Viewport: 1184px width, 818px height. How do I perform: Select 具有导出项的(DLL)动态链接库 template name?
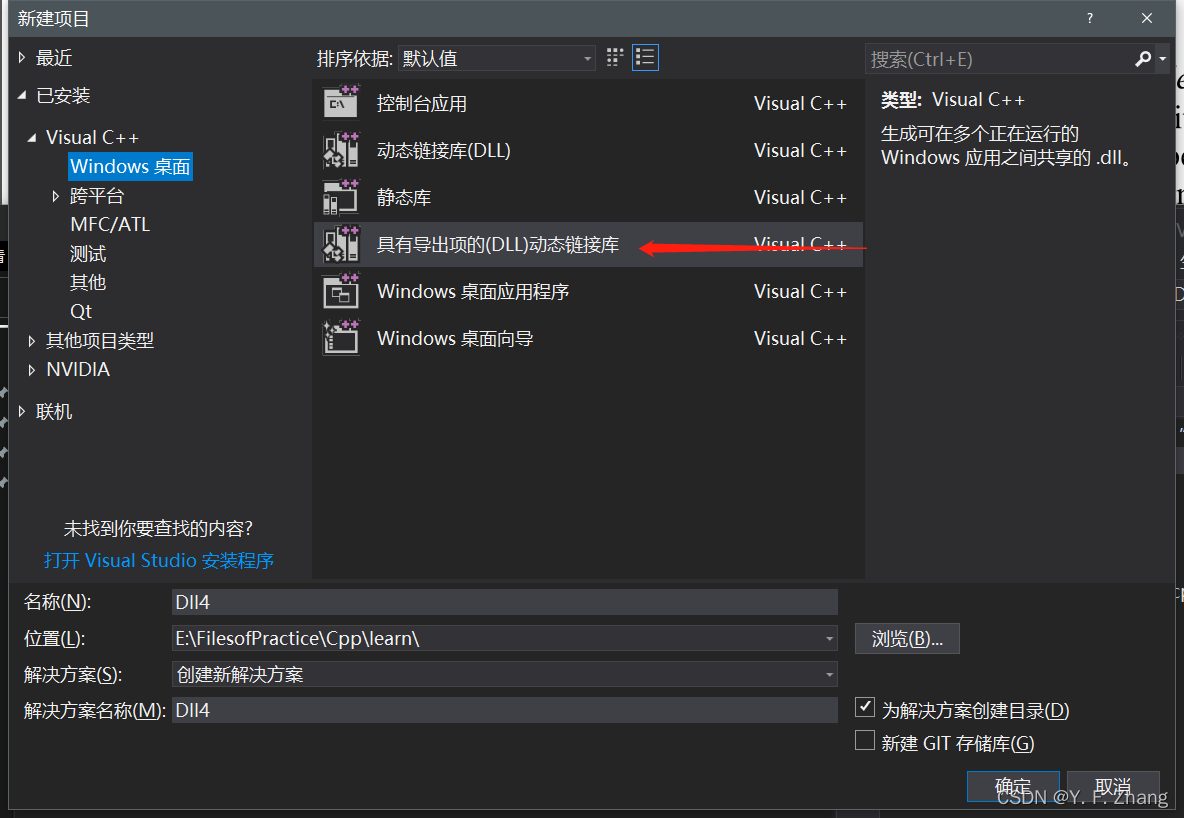point(498,245)
